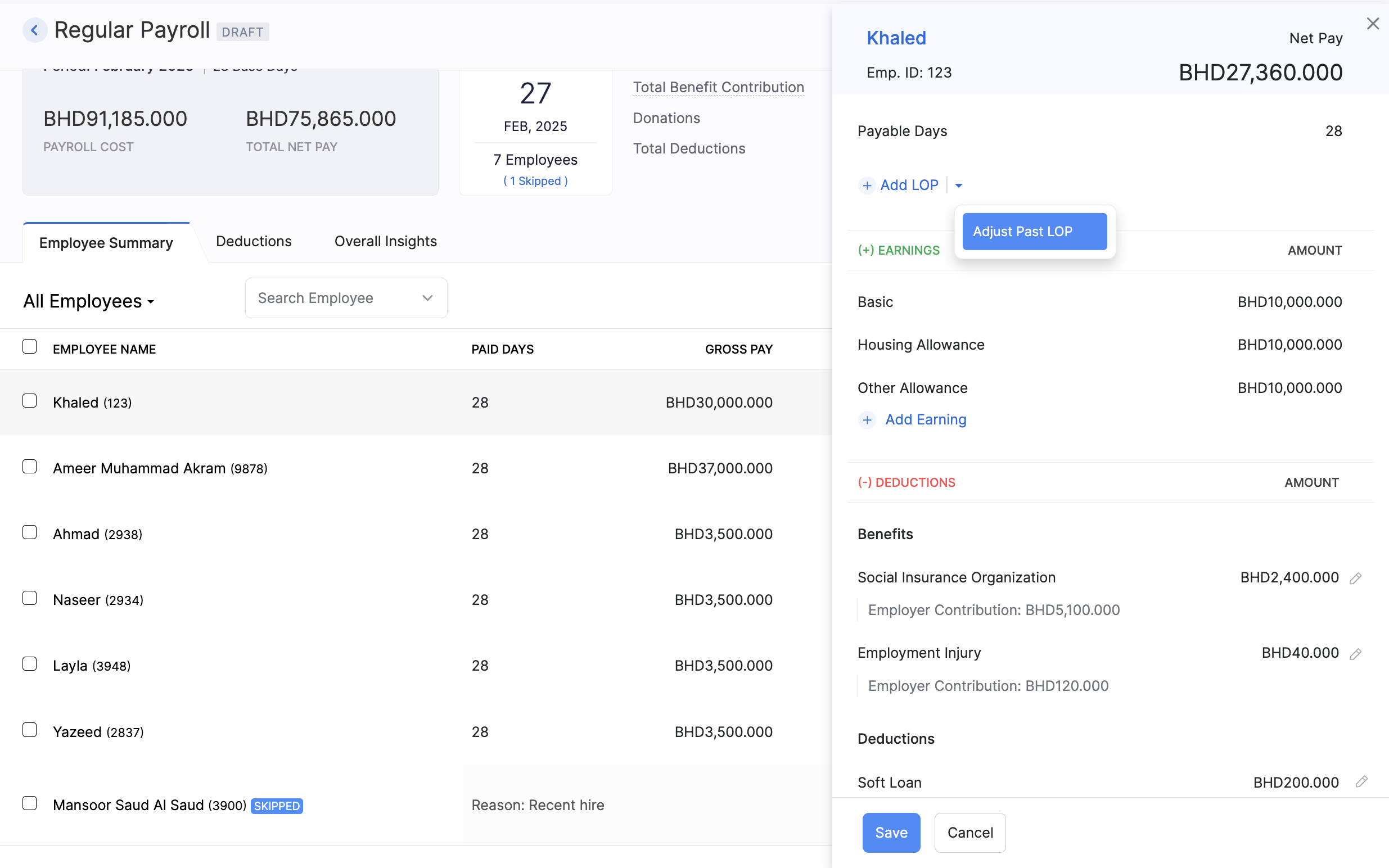Save the payroll changes for Khaled
This screenshot has height=868, width=1389.
click(891, 833)
